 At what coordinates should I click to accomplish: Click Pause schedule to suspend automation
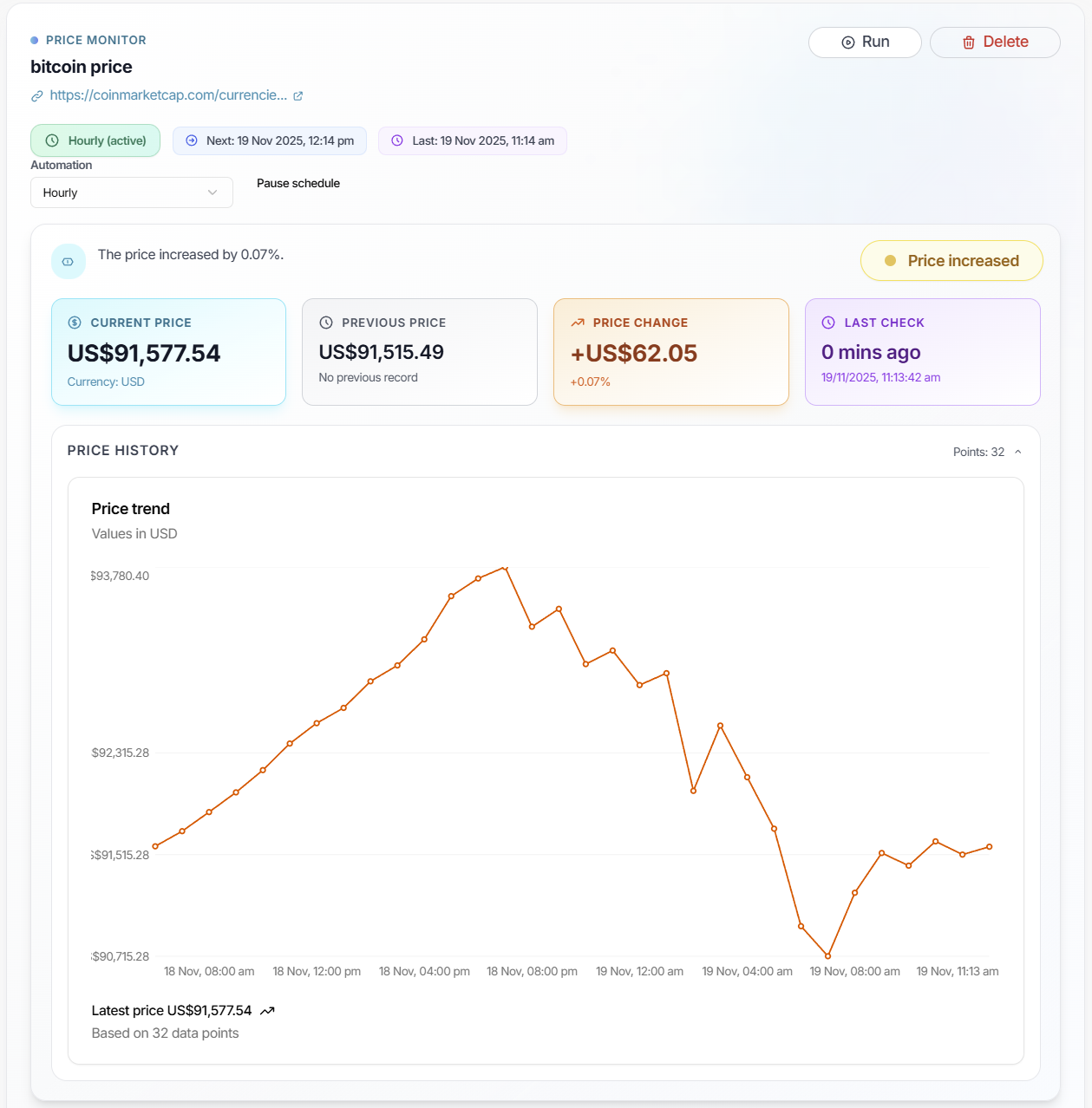[x=298, y=183]
